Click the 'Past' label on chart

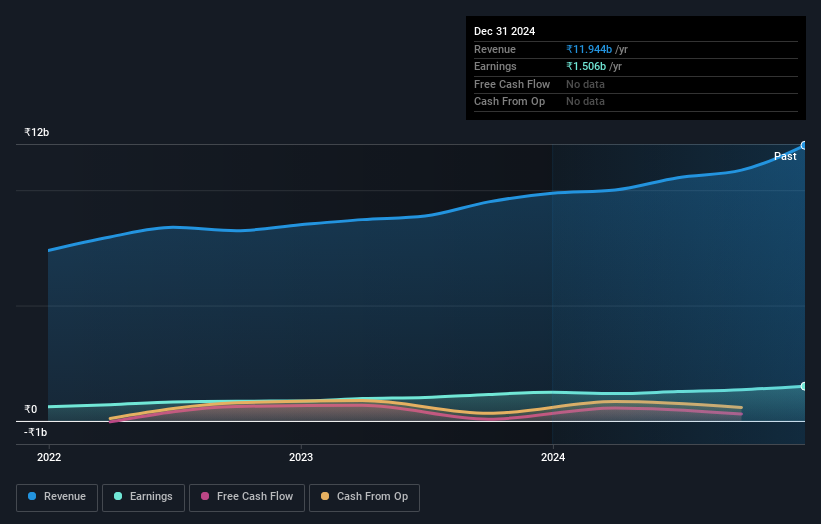pos(785,157)
